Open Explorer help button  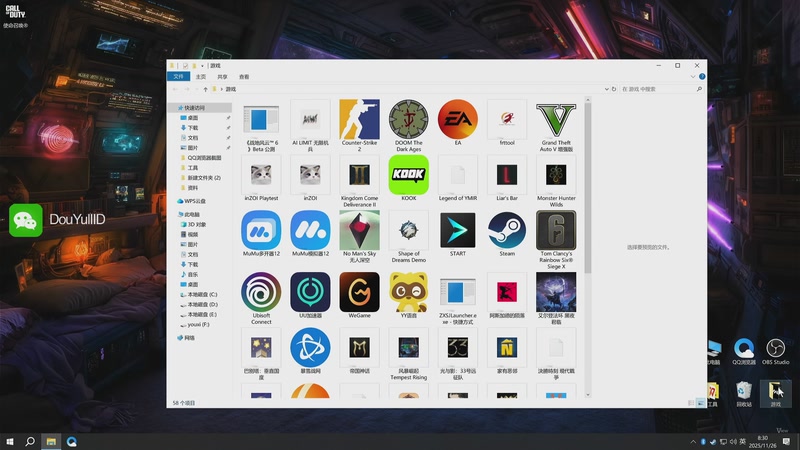coord(702,77)
